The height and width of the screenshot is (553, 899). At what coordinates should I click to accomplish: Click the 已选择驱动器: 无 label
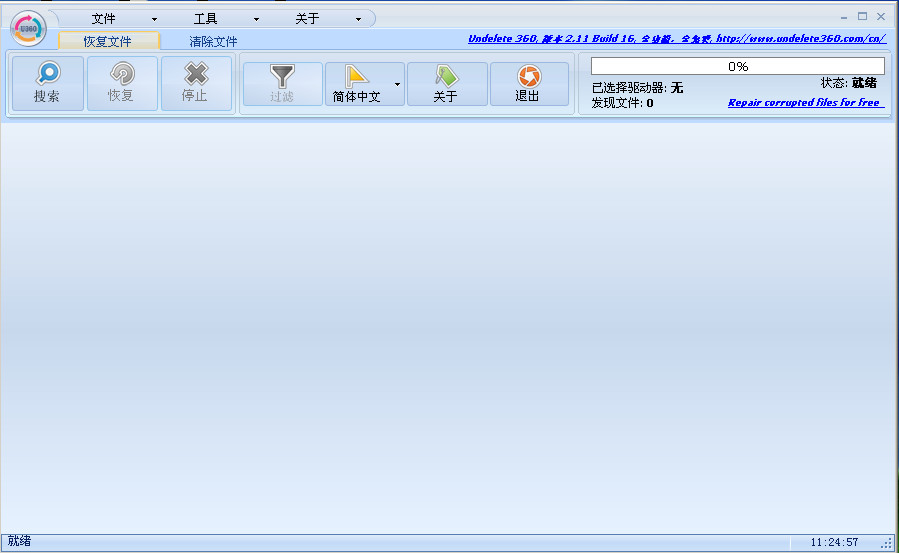tap(637, 88)
